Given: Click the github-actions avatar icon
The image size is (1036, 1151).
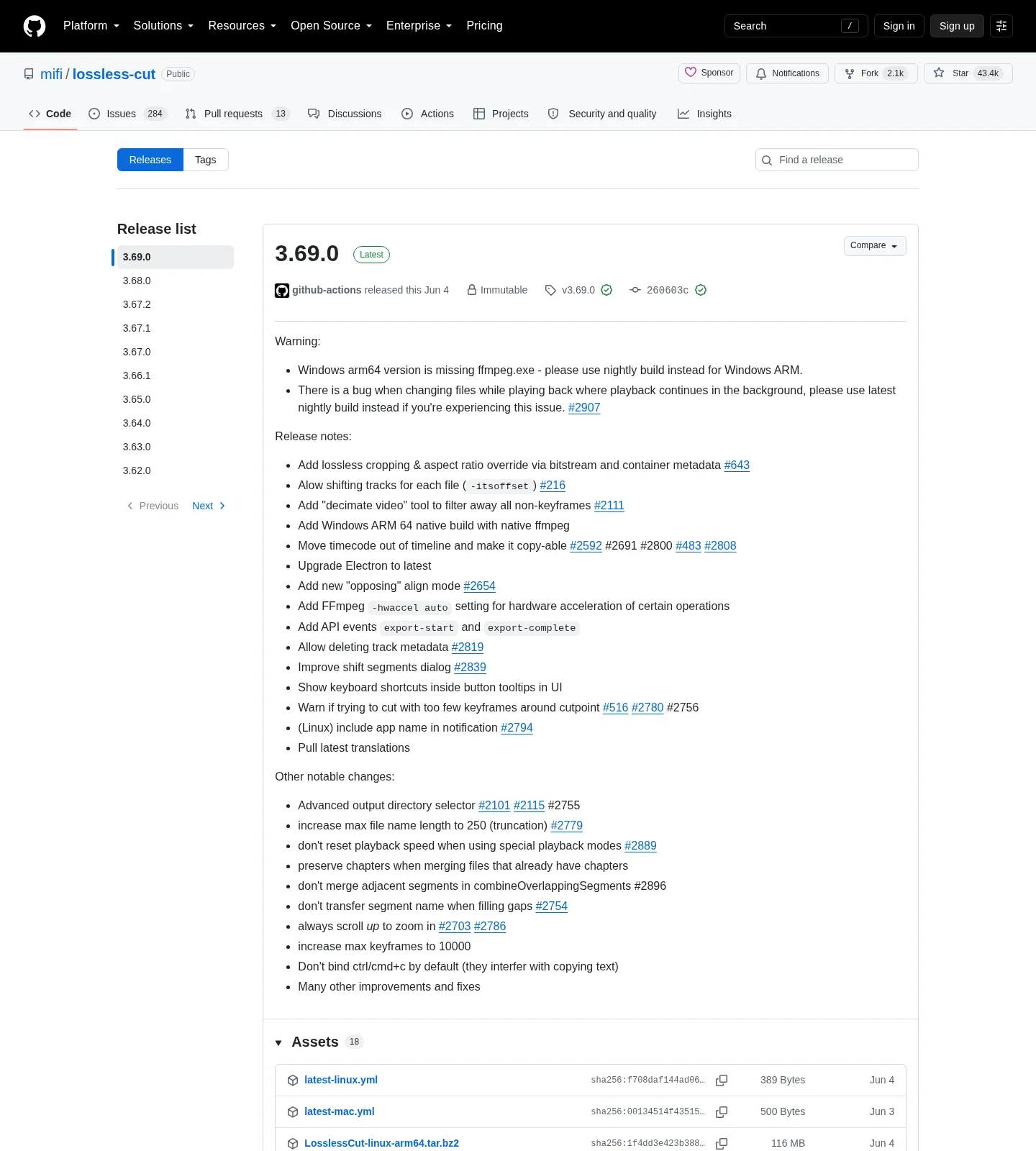Looking at the screenshot, I should click(282, 291).
